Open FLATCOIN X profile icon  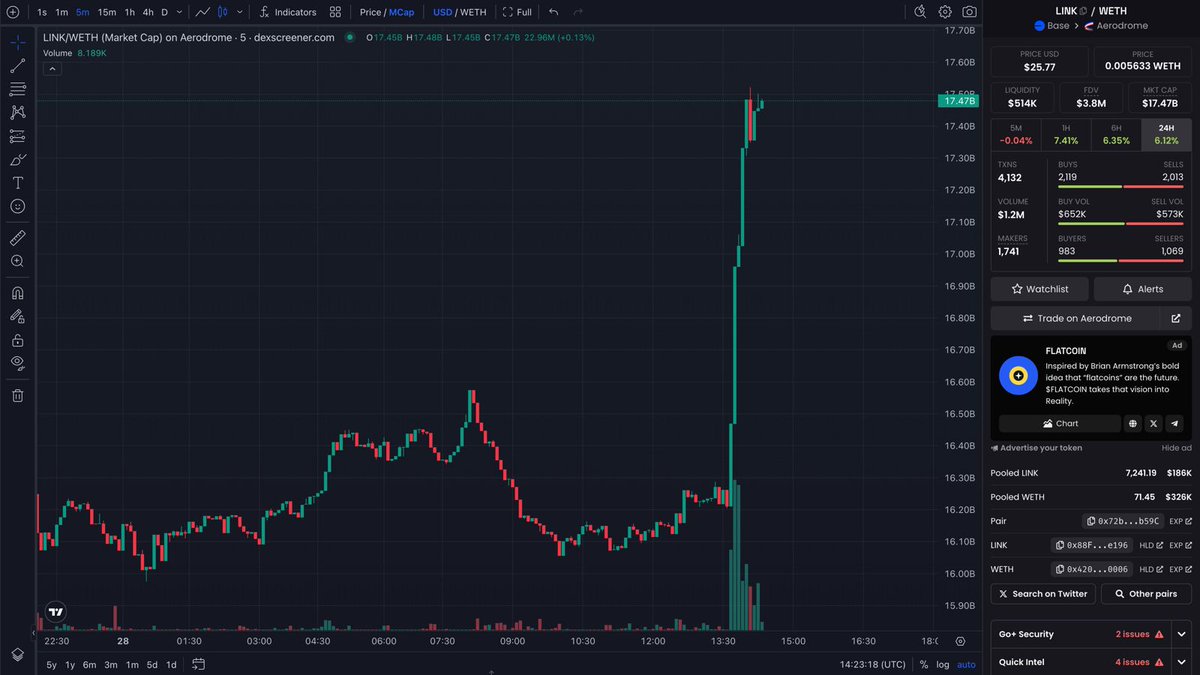1154,424
